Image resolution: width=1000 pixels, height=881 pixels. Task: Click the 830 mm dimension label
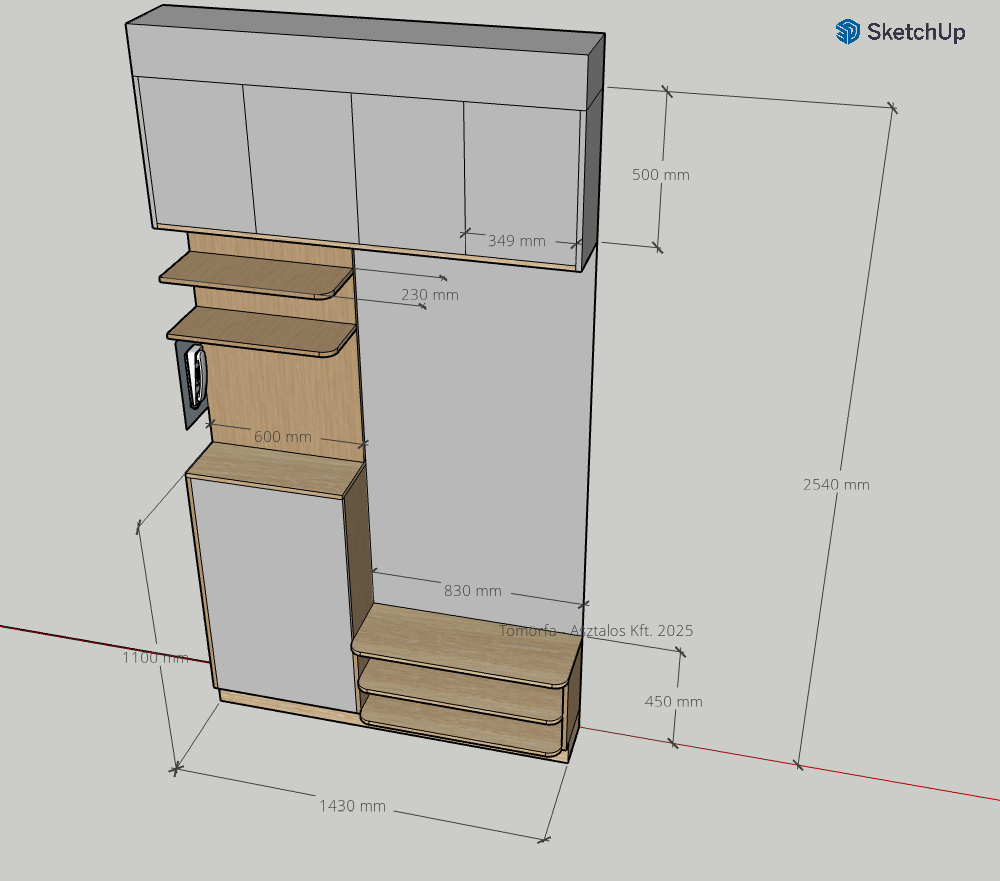point(472,590)
